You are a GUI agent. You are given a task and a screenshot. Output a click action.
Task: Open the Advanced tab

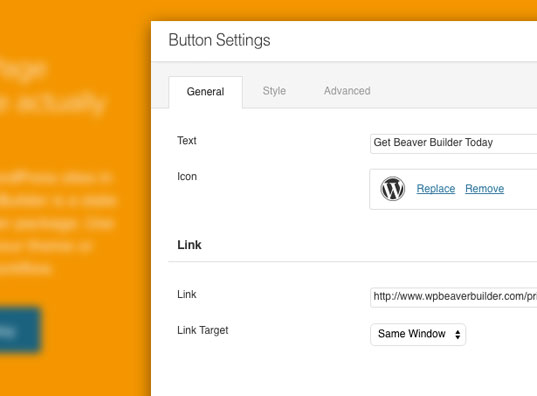(347, 91)
